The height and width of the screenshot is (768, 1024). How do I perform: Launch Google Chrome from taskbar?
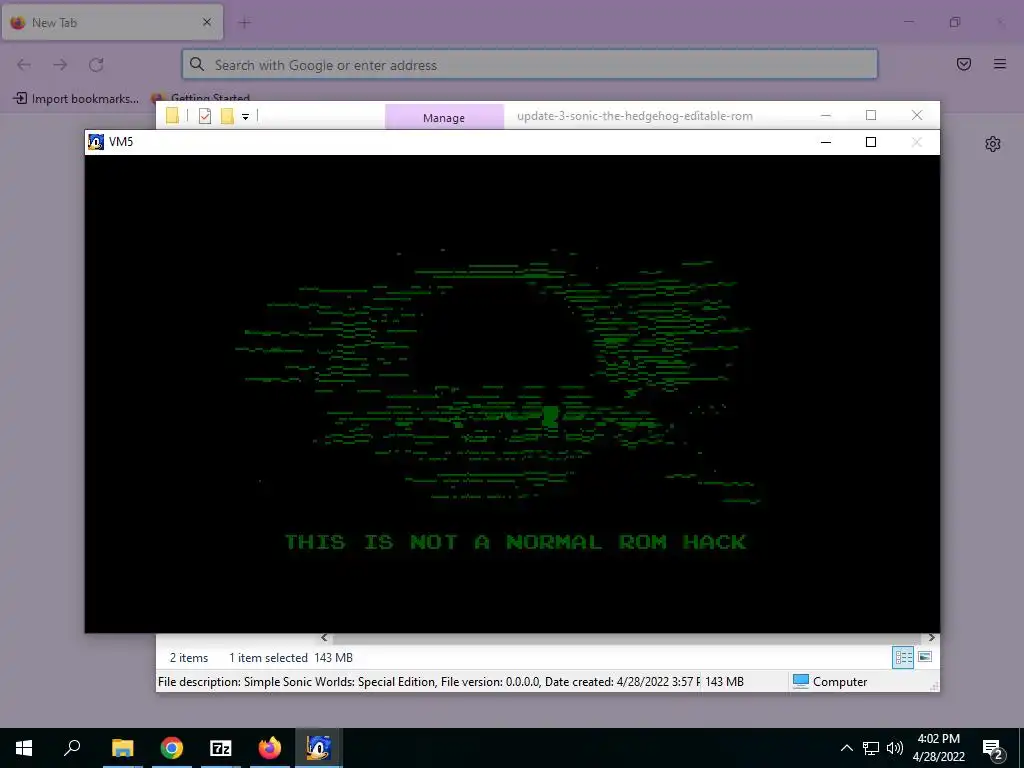point(172,748)
